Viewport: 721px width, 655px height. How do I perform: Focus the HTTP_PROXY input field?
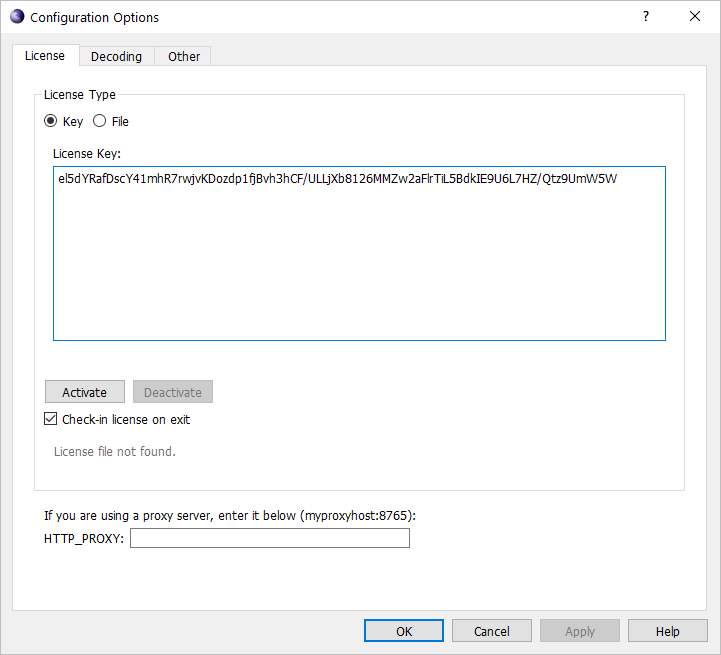click(270, 539)
